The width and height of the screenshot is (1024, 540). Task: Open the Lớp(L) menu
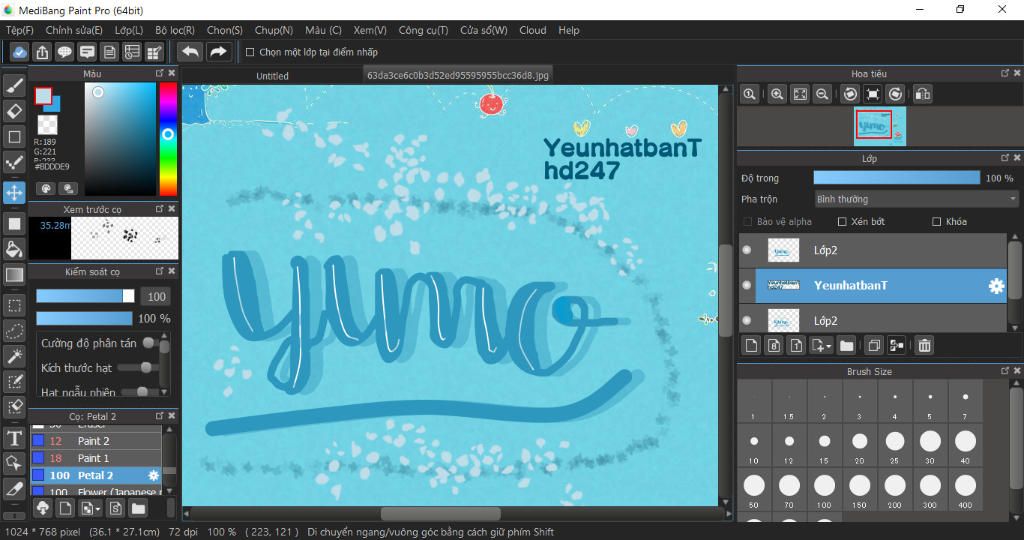pyautogui.click(x=129, y=30)
